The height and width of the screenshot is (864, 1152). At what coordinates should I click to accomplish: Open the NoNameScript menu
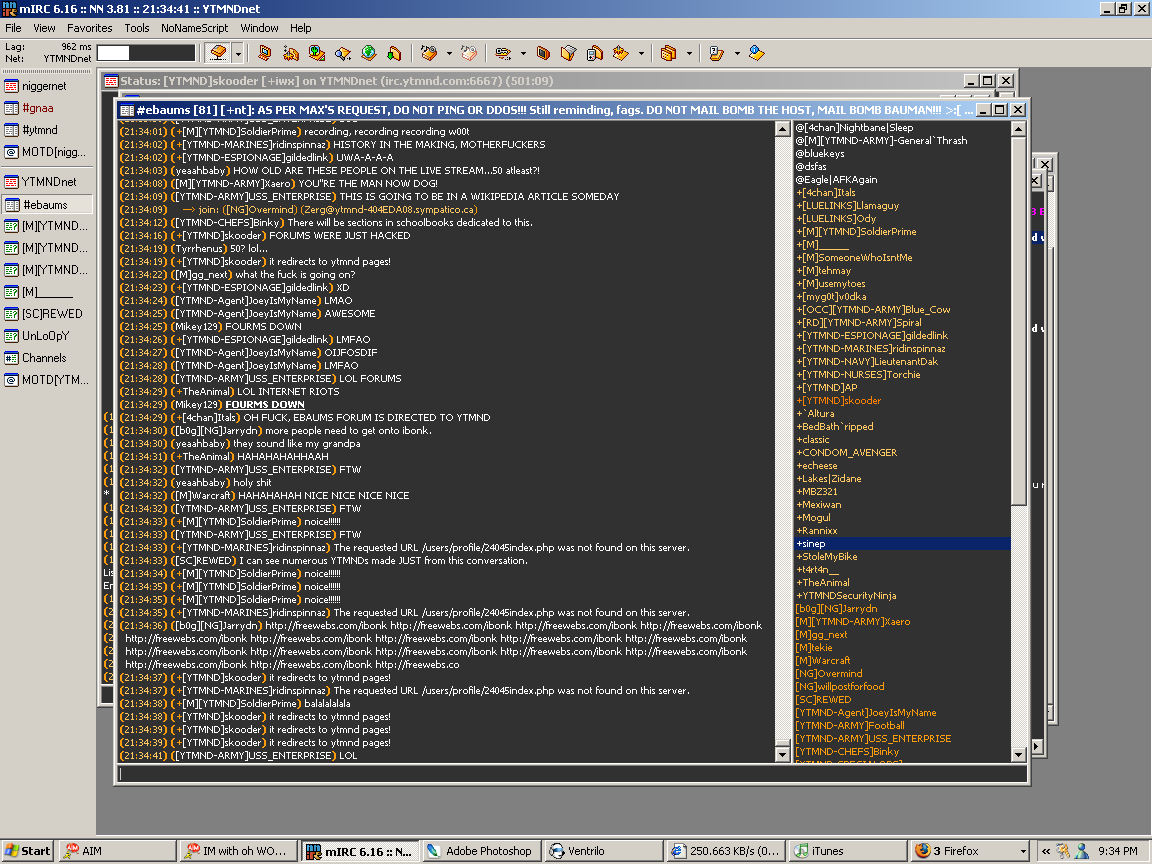coord(194,28)
